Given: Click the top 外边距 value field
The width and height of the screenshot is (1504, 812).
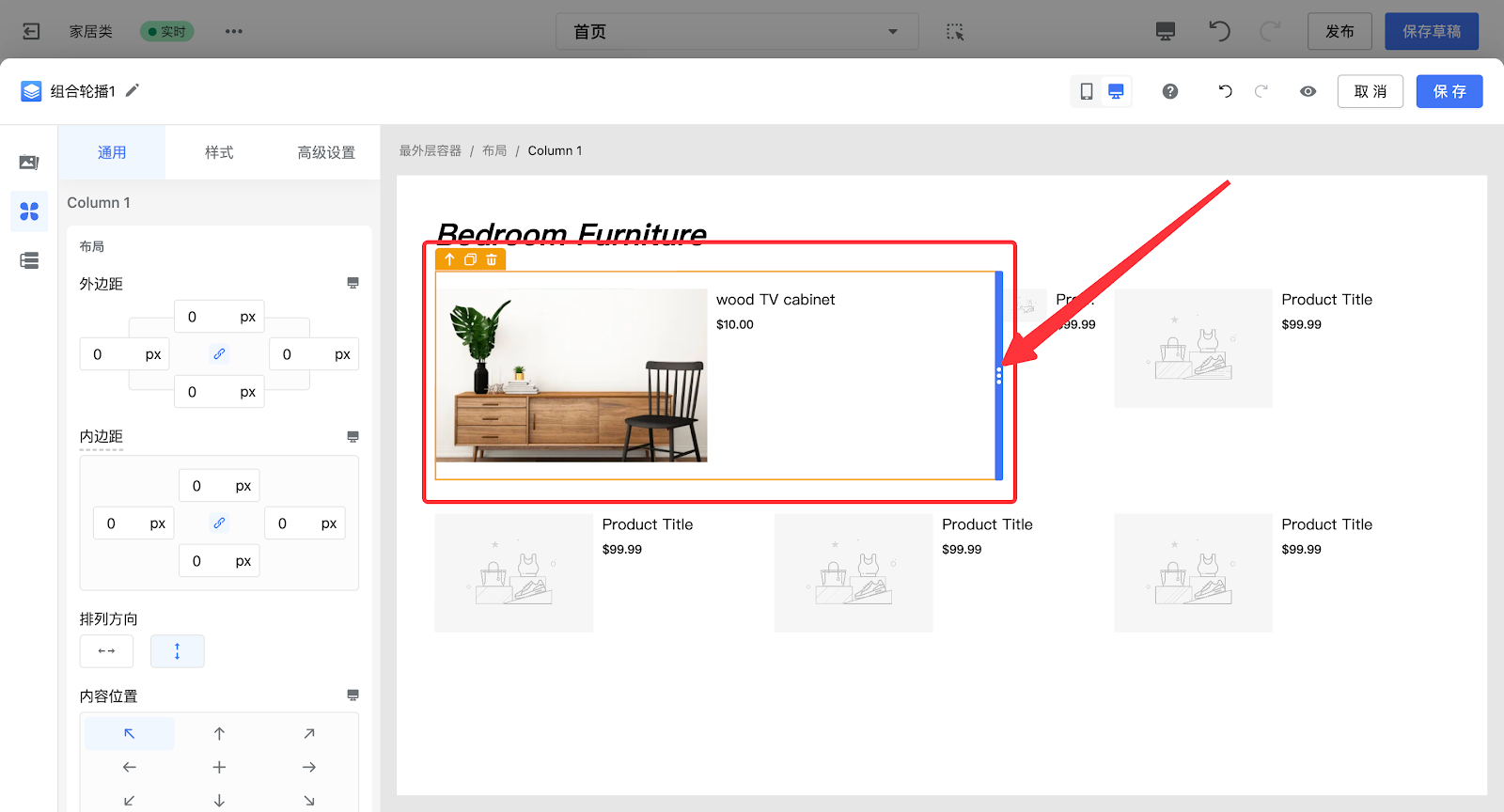Looking at the screenshot, I should click(x=204, y=317).
